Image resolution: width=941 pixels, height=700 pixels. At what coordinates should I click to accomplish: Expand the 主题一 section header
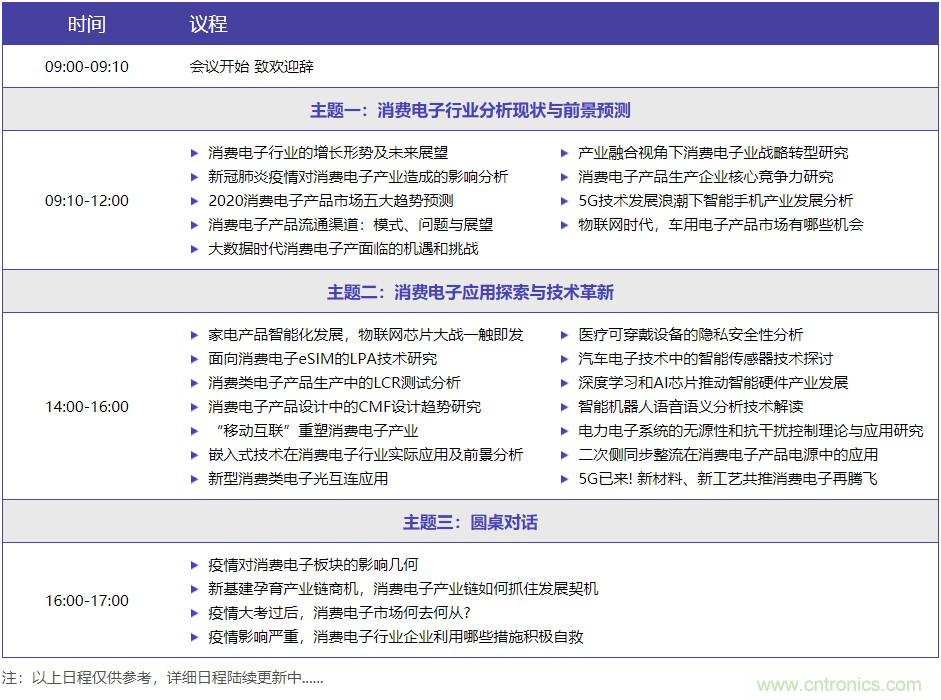tap(470, 111)
